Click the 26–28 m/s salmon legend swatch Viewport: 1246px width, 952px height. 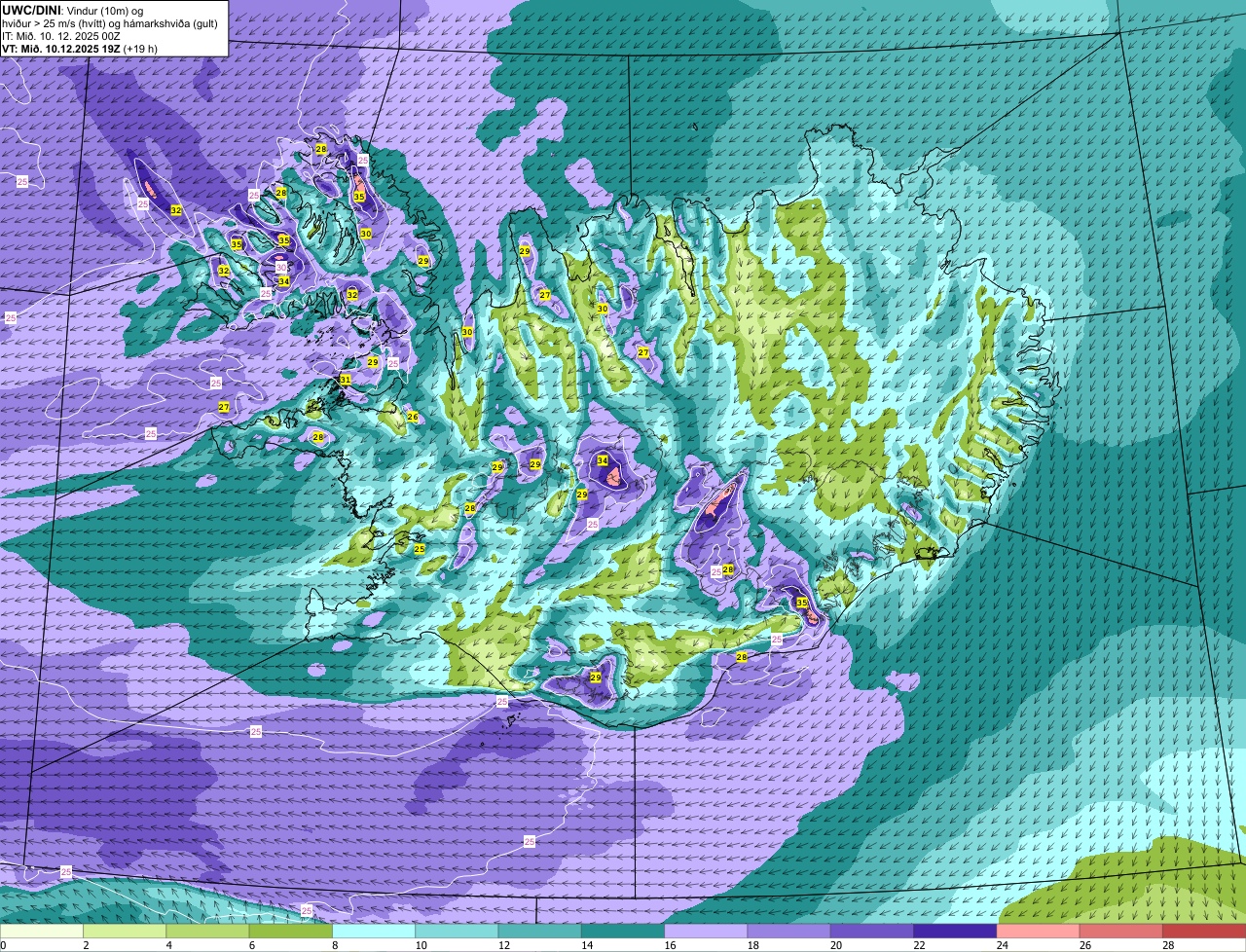tap(1121, 931)
